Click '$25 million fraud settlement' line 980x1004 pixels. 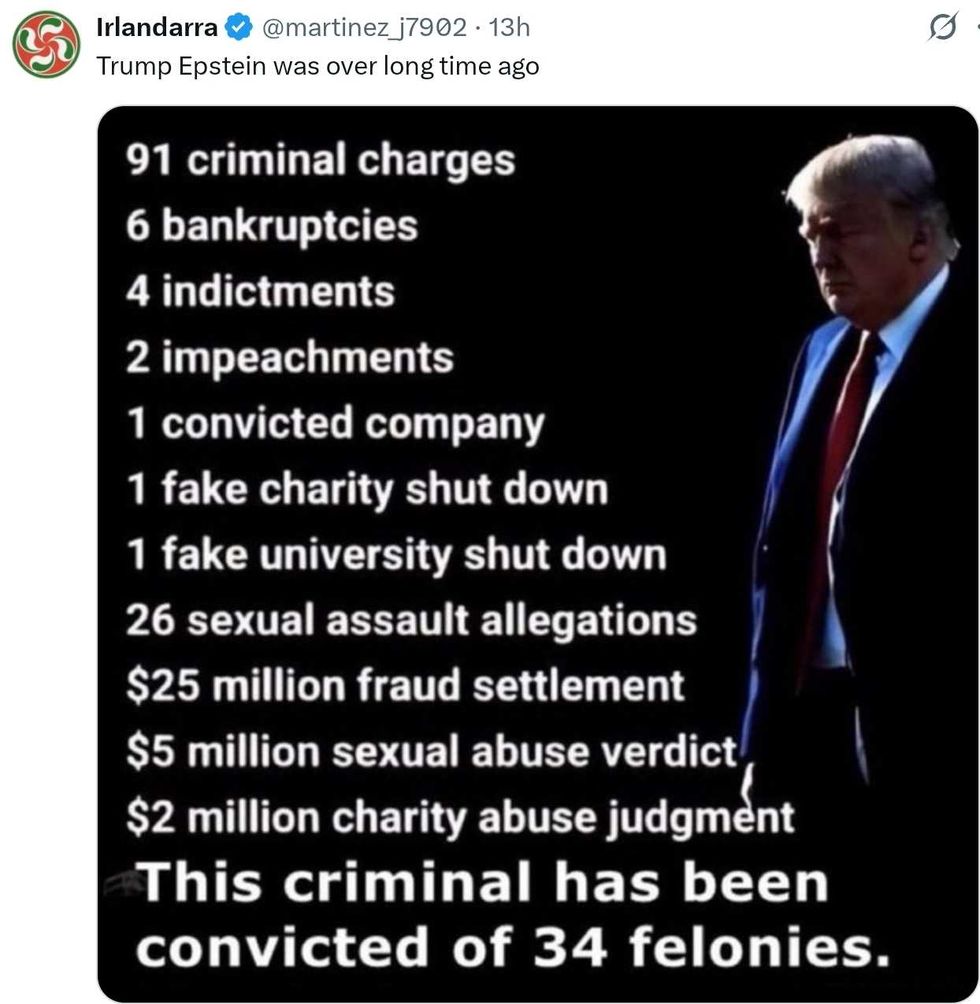pyautogui.click(x=405, y=686)
